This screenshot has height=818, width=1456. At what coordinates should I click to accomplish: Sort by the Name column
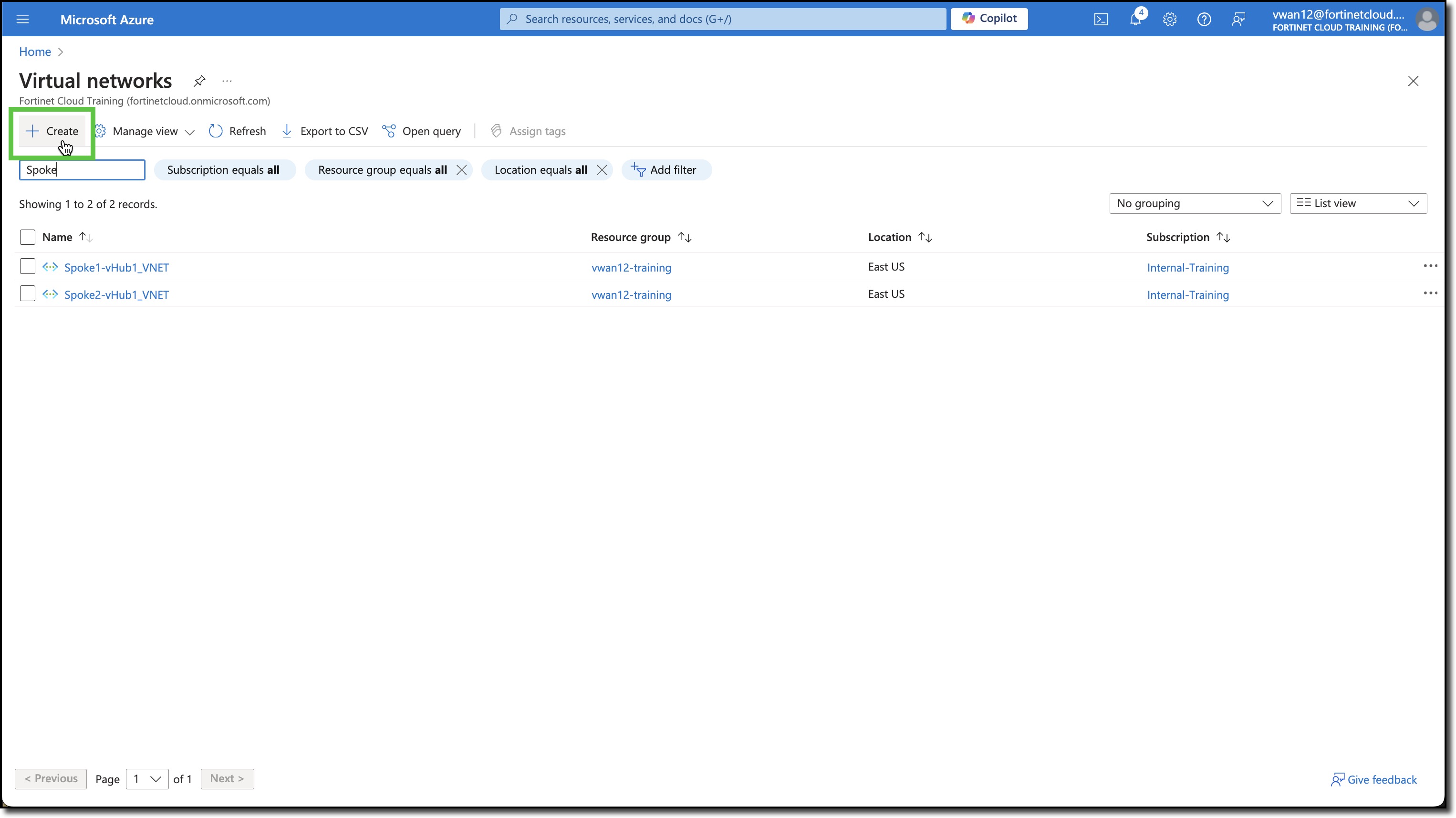[x=67, y=237]
